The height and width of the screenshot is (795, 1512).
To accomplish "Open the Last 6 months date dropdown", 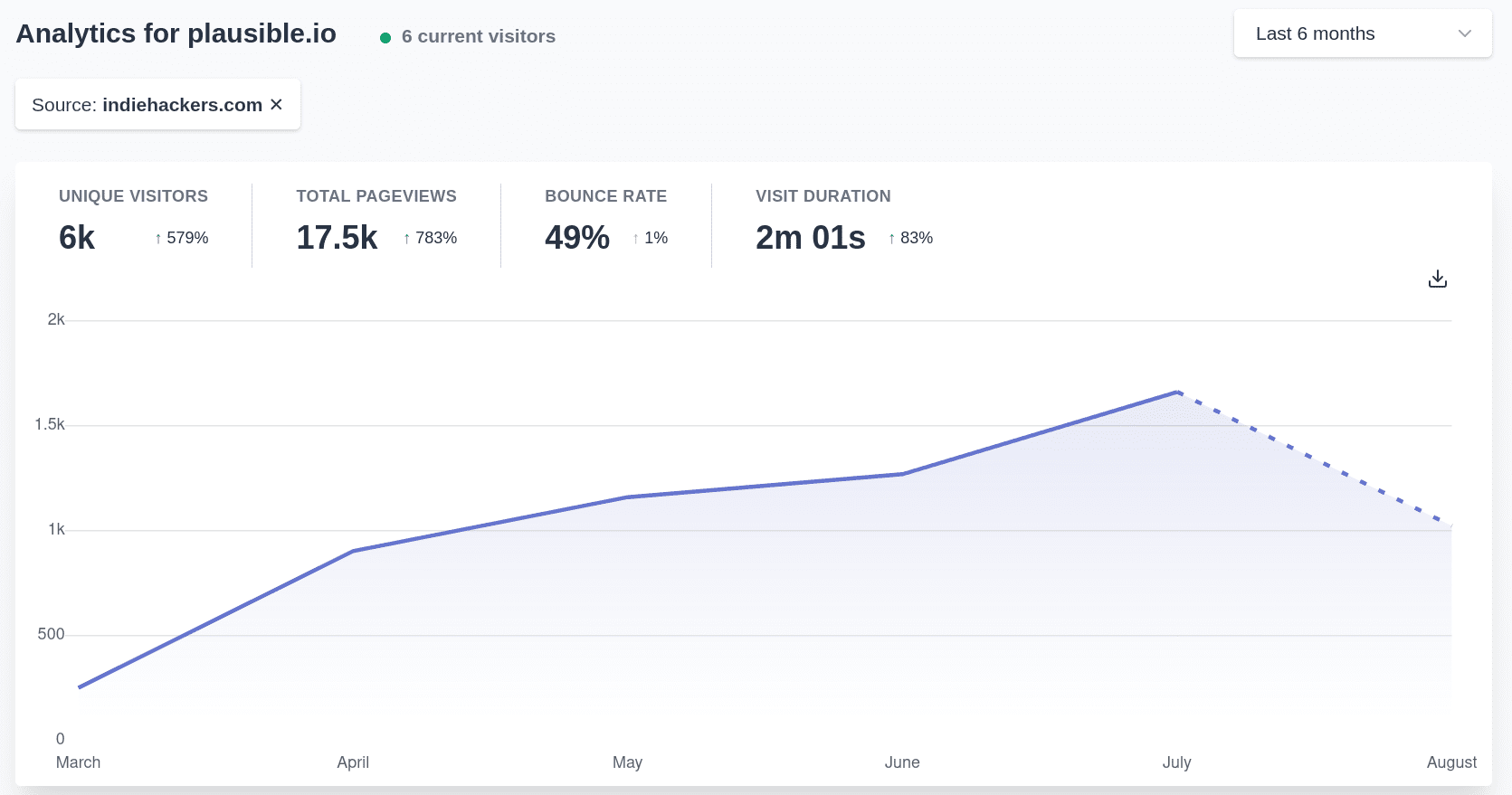I will [x=1363, y=33].
